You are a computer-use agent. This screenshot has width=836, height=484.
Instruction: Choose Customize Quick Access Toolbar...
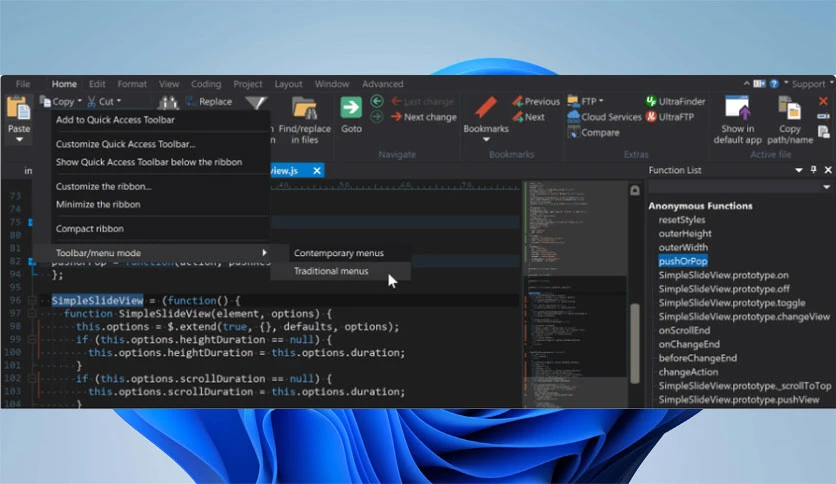point(160,144)
